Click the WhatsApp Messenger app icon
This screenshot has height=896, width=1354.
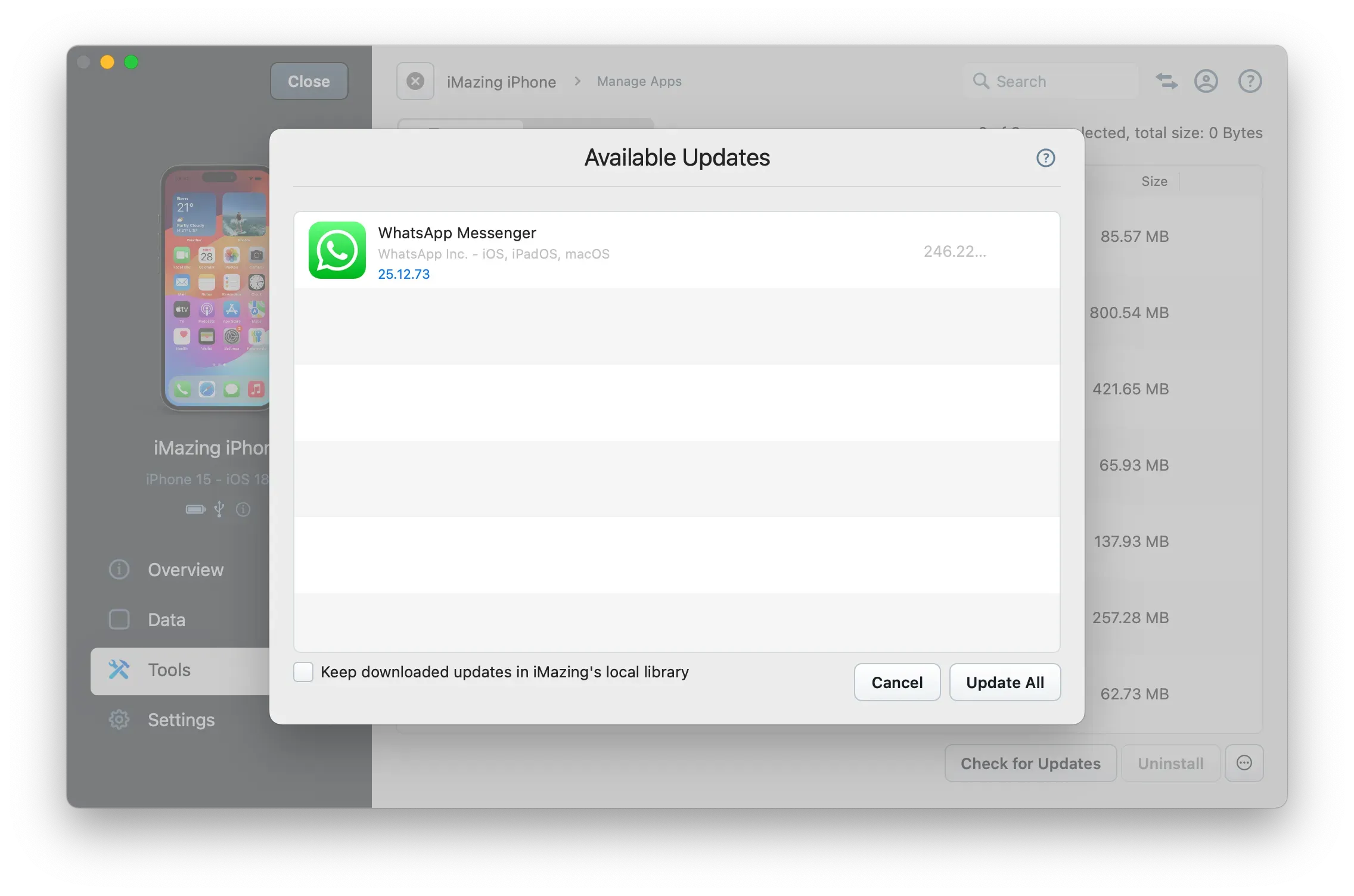point(337,251)
